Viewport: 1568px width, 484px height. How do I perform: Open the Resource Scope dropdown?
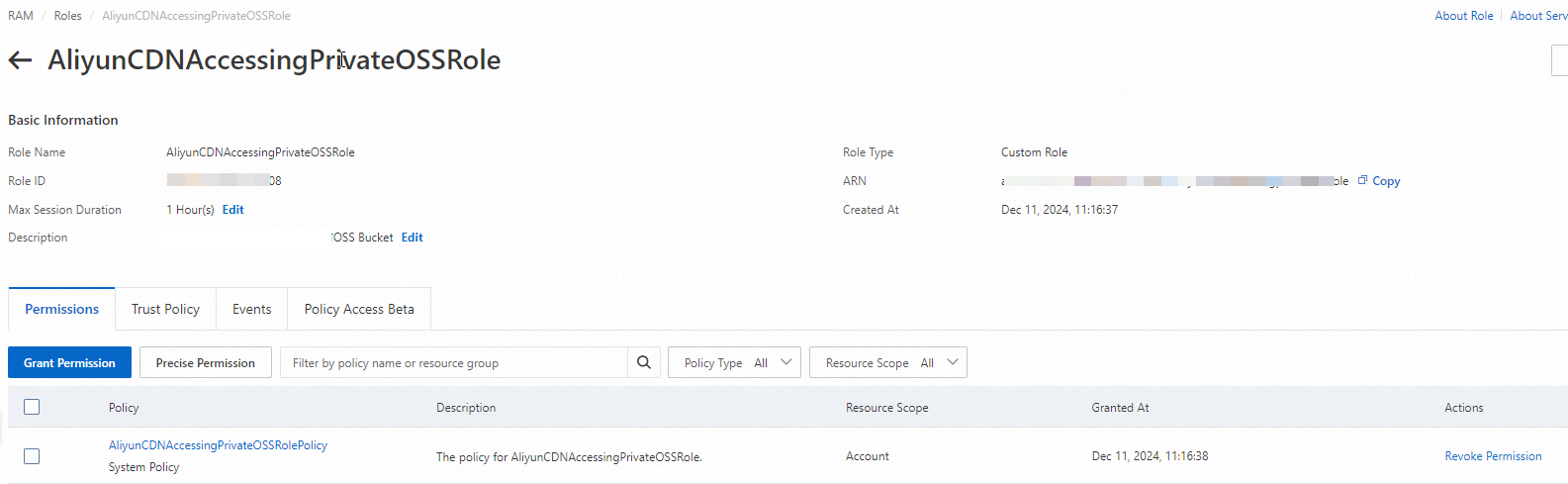click(x=887, y=362)
